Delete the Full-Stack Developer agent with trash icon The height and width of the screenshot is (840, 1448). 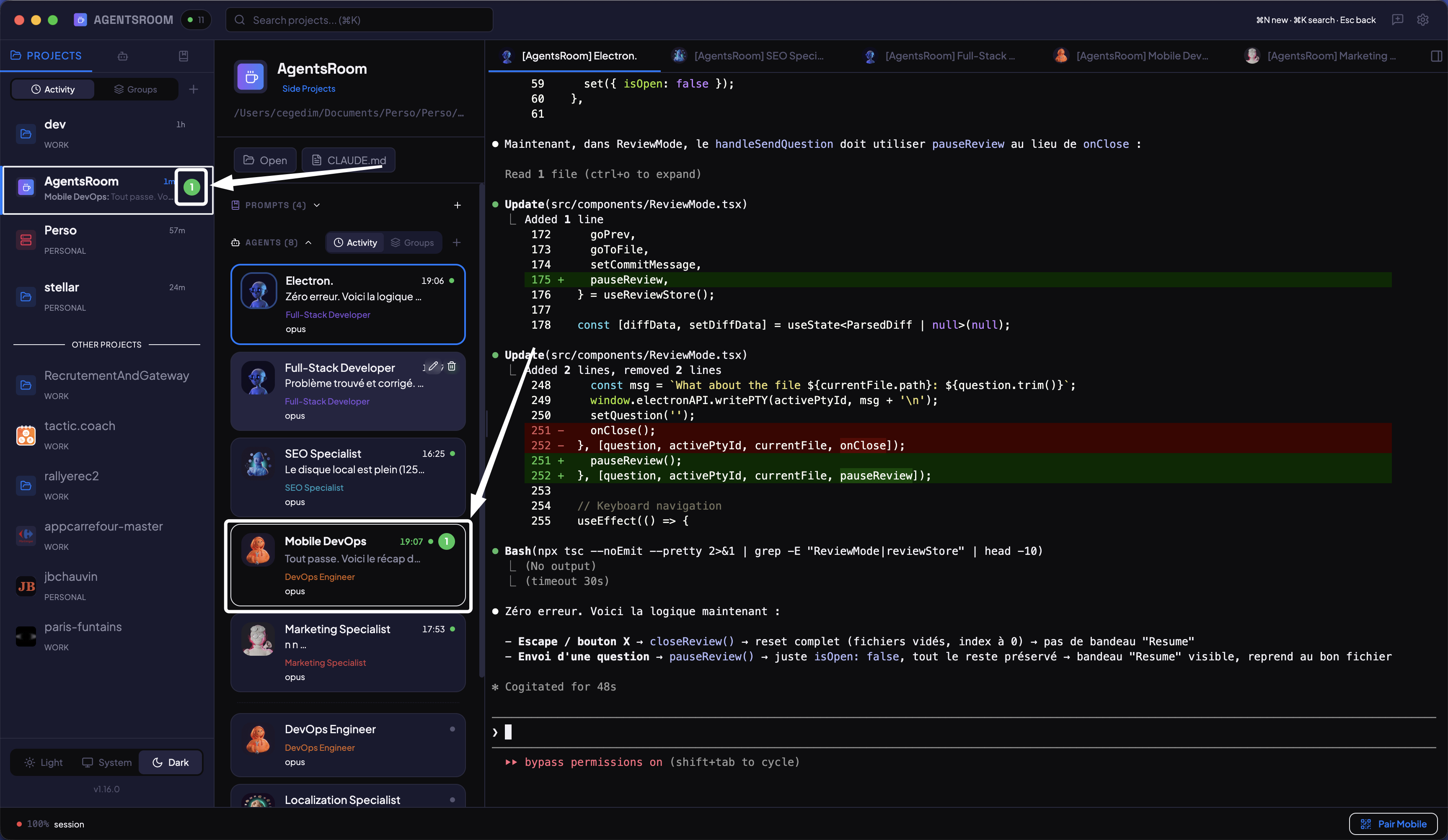452,366
